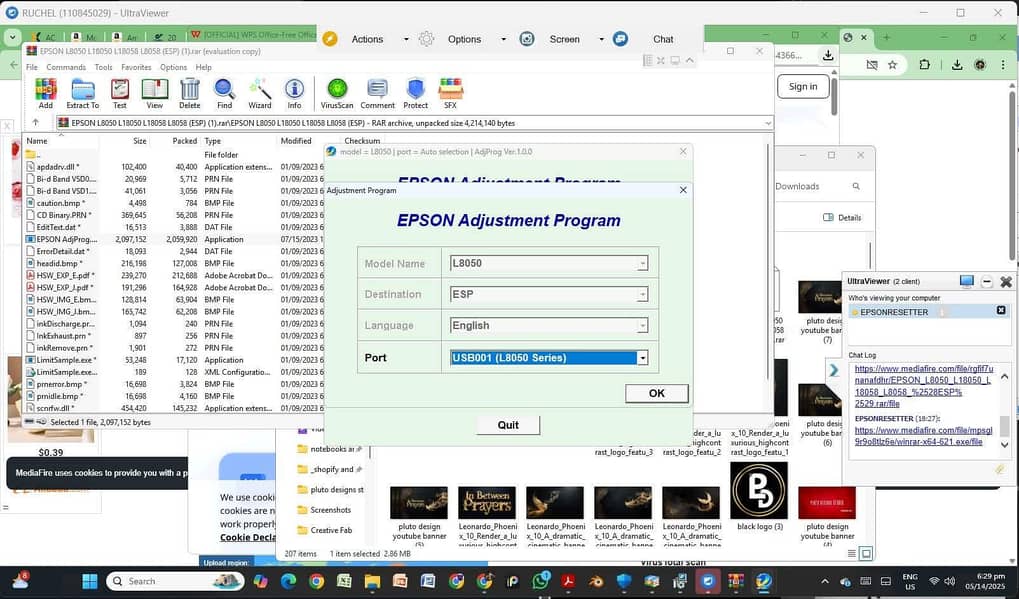Open the Port dropdown arrow
This screenshot has width=1019, height=599.
pos(643,358)
